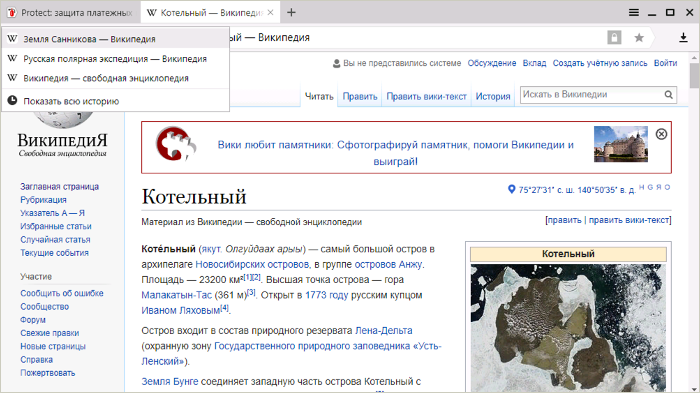Open the История tab

point(493,96)
